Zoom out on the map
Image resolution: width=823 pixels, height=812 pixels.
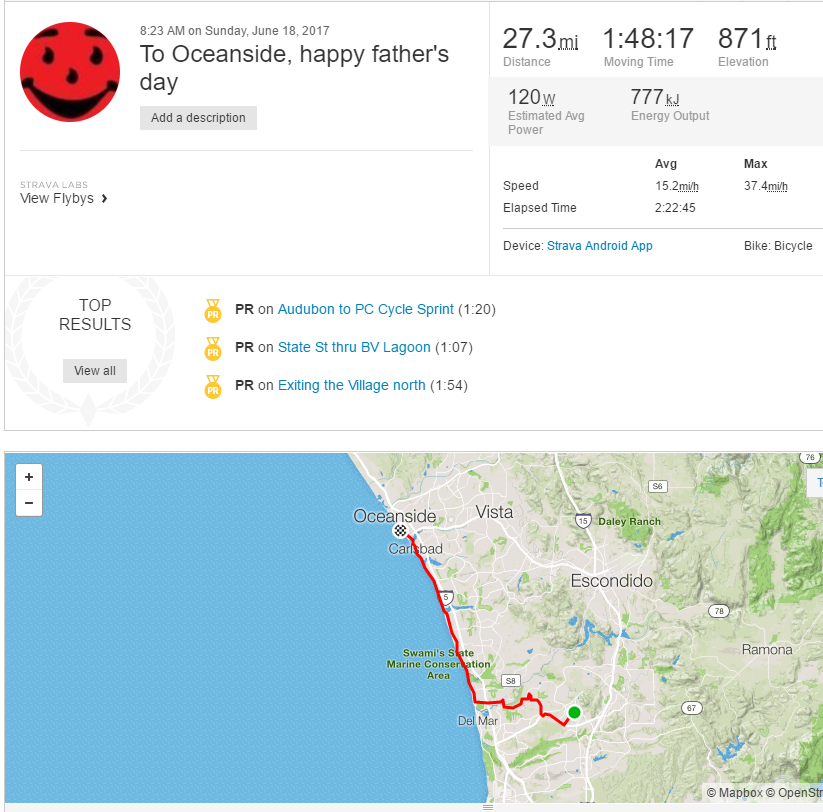coord(29,503)
